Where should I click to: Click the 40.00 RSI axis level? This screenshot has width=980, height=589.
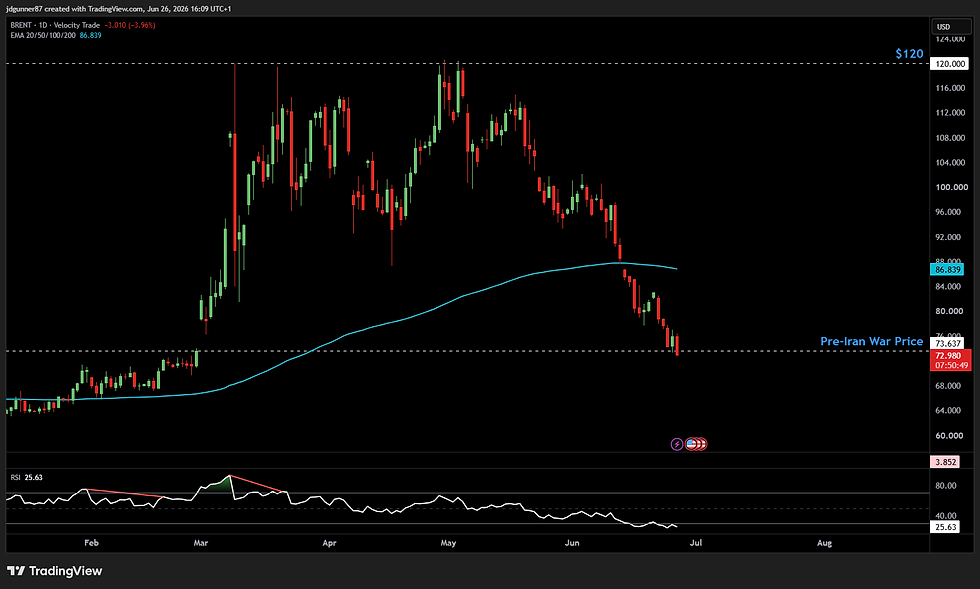946,516
